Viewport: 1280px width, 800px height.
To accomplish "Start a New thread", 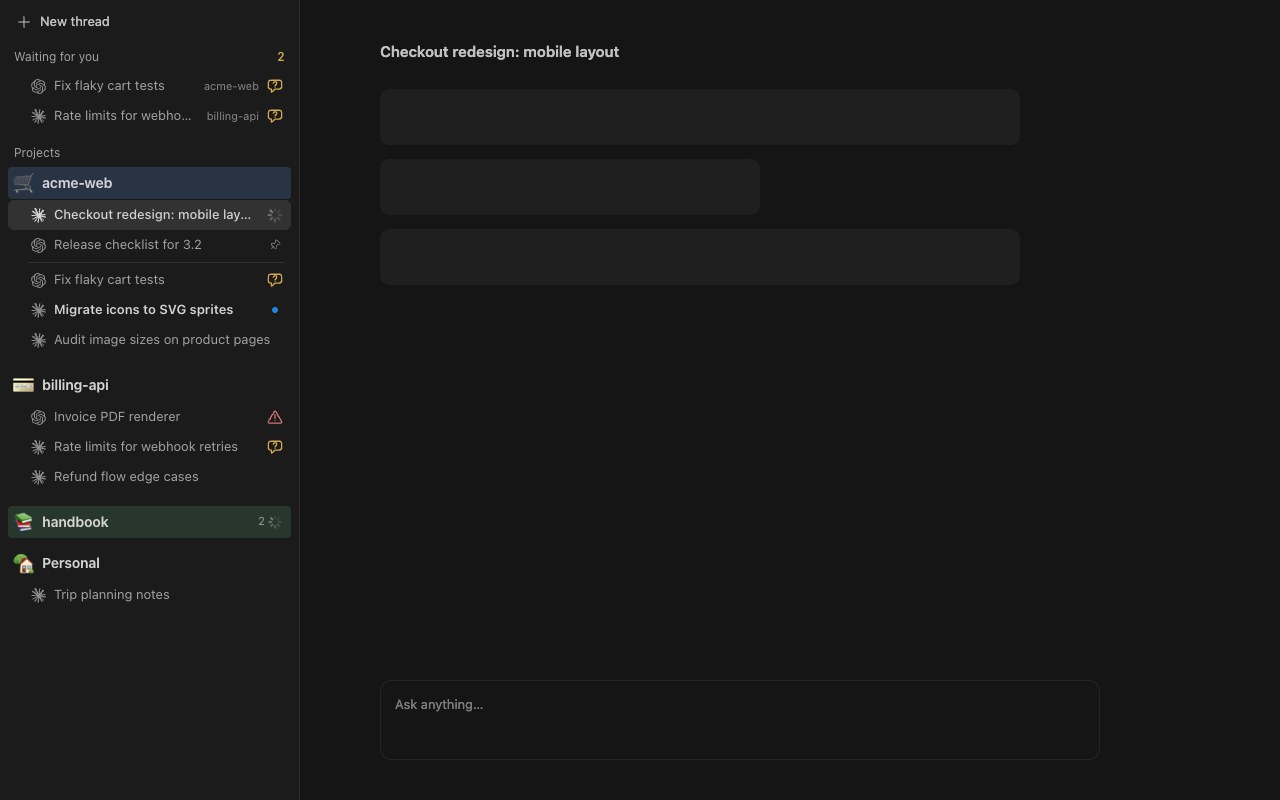I will (62, 21).
